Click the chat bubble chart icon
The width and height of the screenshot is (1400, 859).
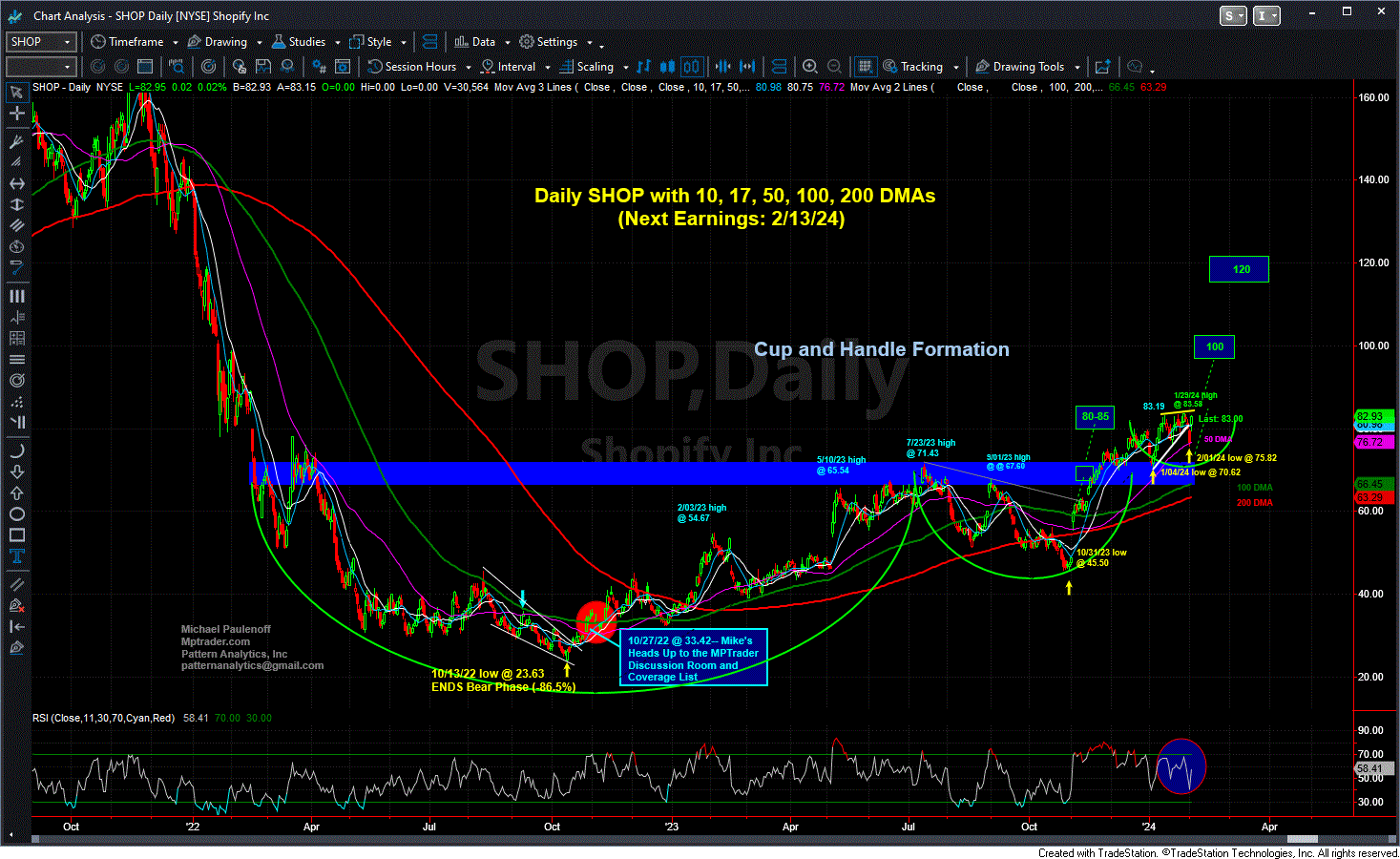coord(1135,67)
